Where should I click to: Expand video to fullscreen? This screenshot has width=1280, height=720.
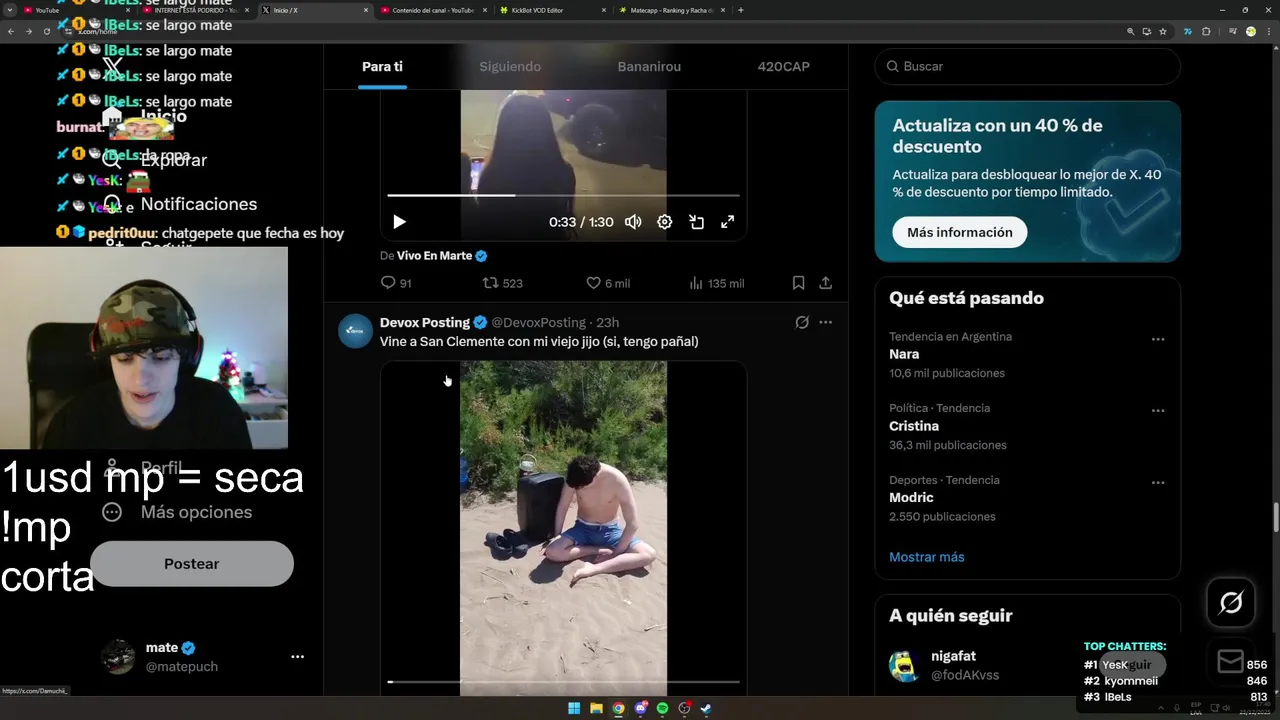[x=728, y=222]
